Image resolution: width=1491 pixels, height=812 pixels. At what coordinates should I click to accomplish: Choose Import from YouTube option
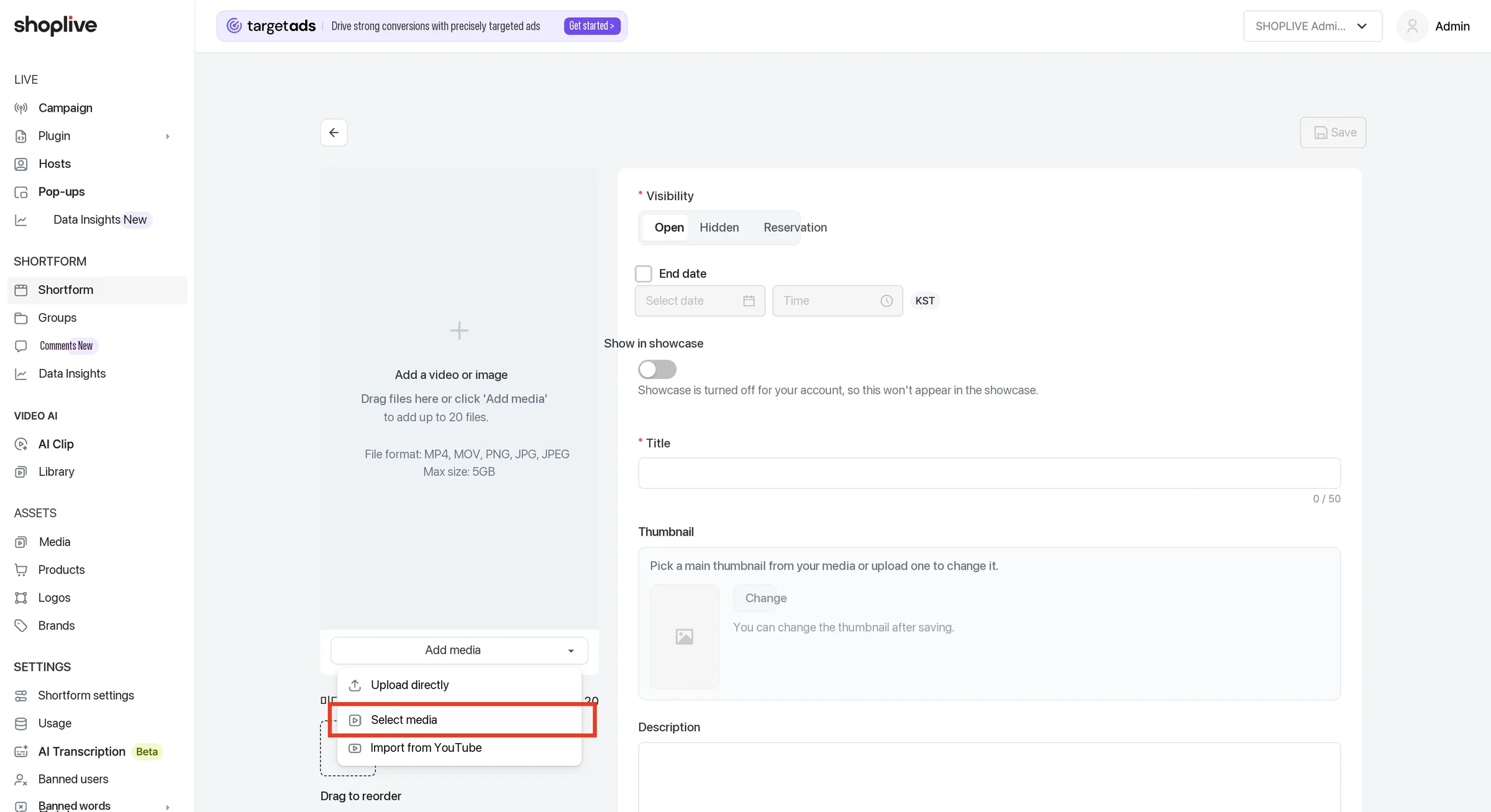[459, 748]
